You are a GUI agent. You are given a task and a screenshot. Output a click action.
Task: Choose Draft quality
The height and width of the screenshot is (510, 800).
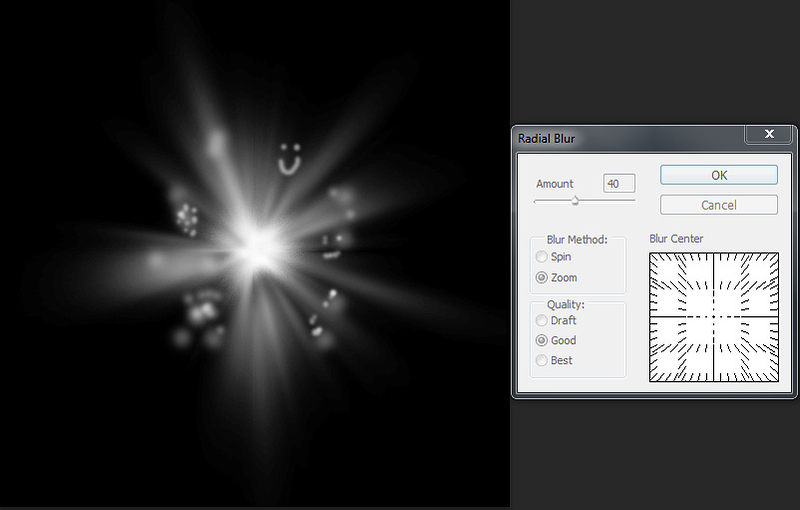pos(541,320)
